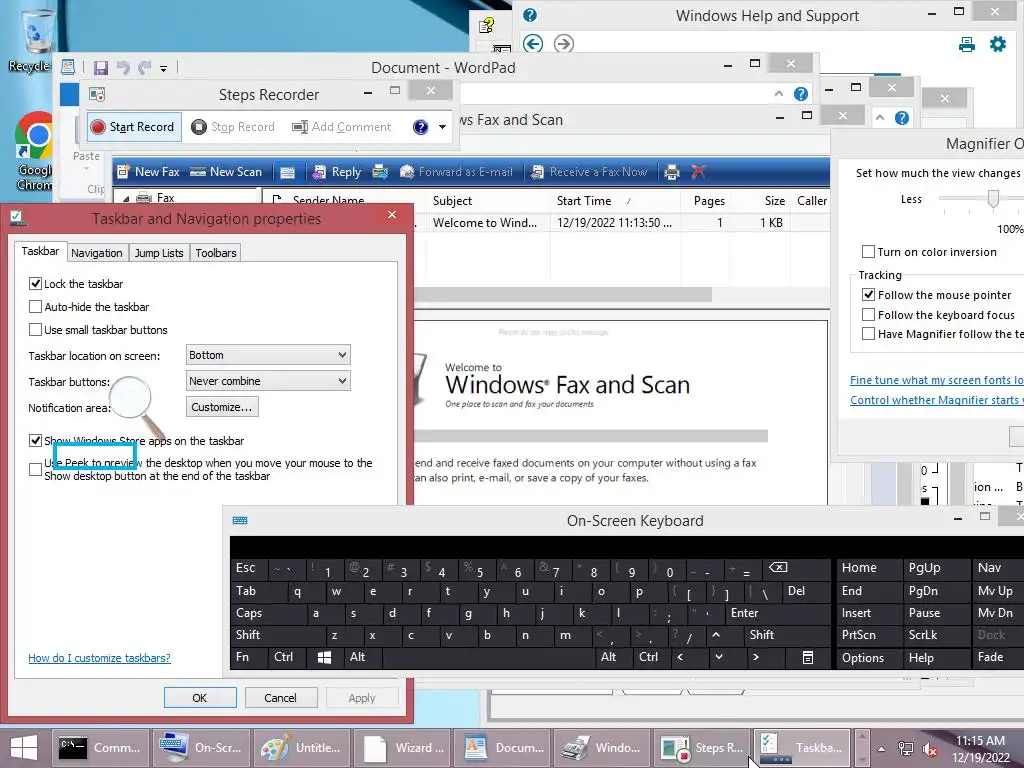Enable Auto-hide the taskbar

click(x=35, y=306)
